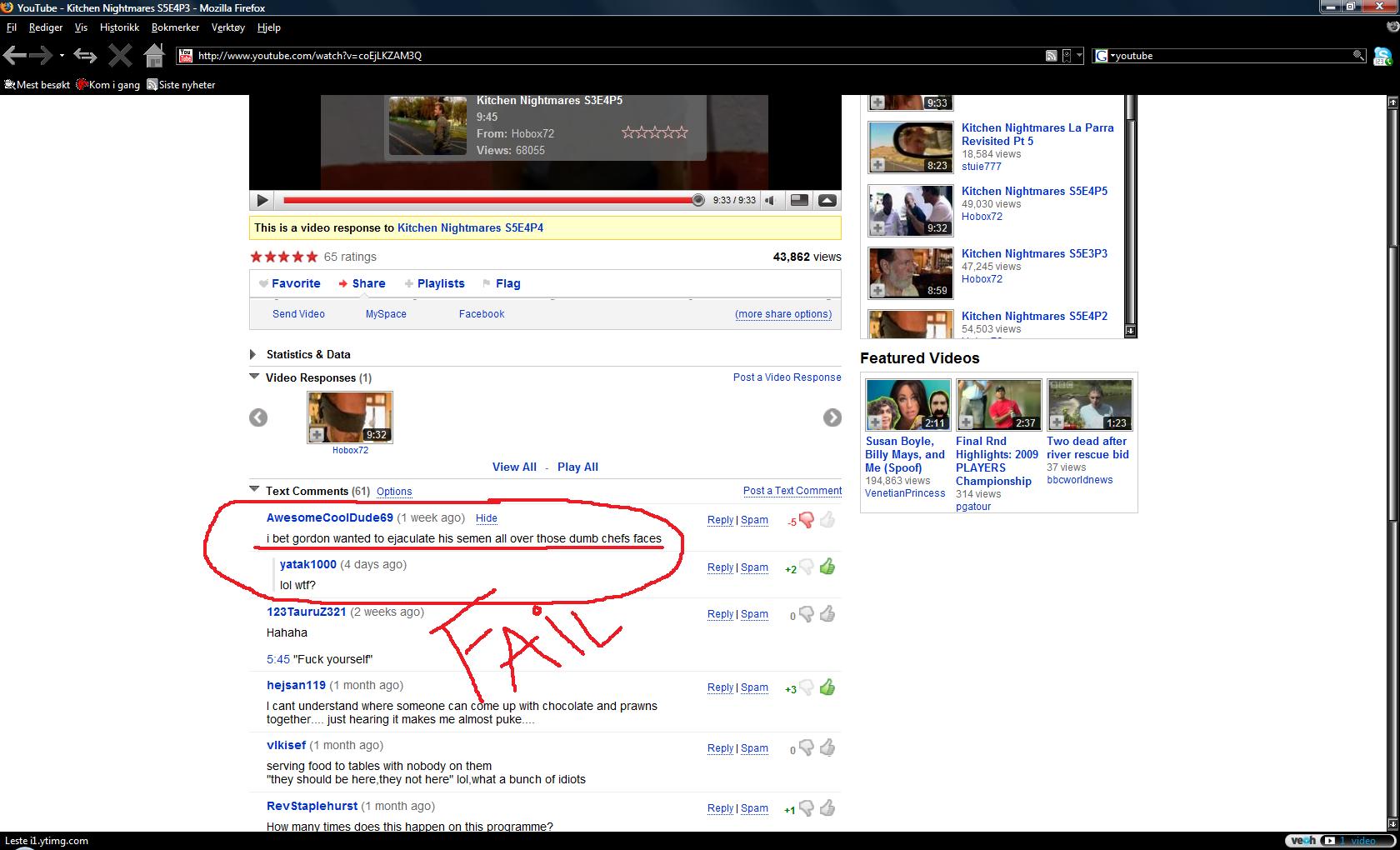Play the video with the play button

[262, 200]
